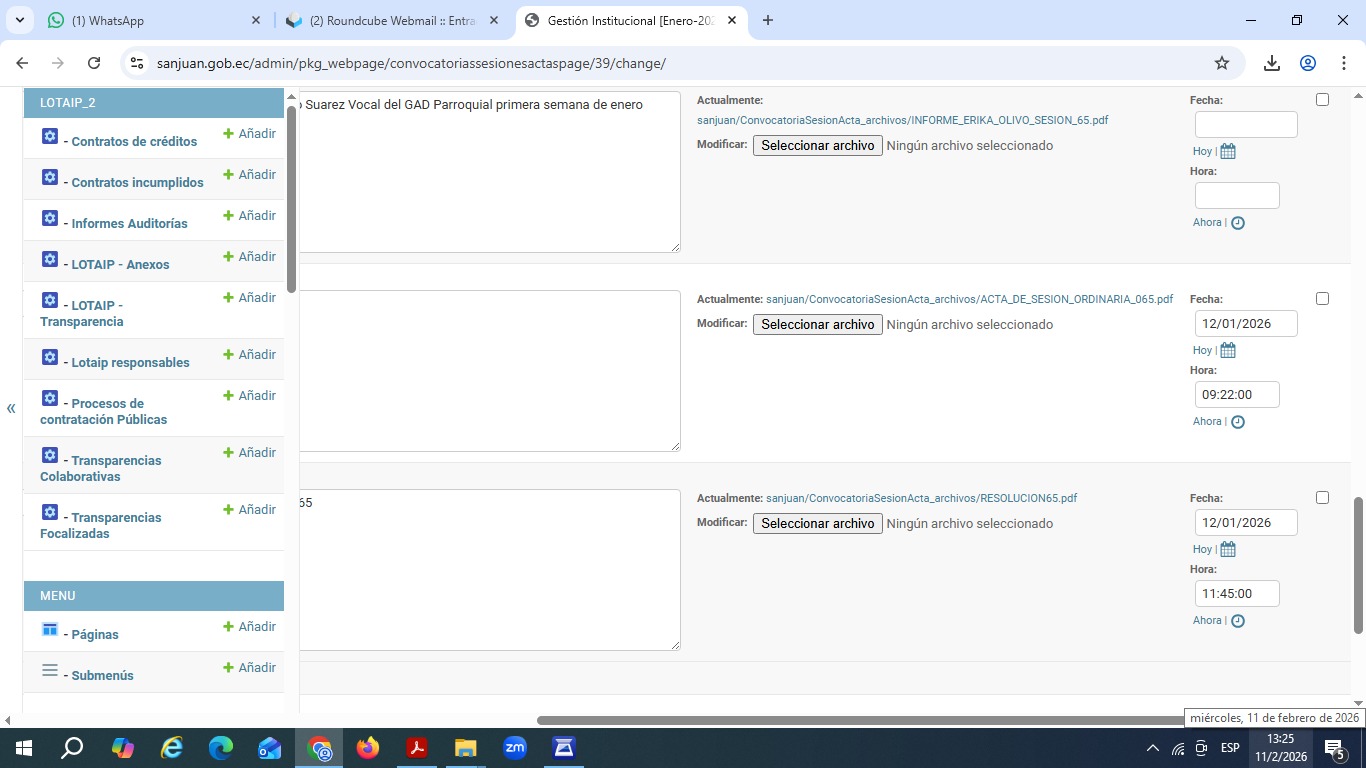The height and width of the screenshot is (768, 1366).
Task: Switch to the WhatsApp browser tab
Action: click(150, 20)
